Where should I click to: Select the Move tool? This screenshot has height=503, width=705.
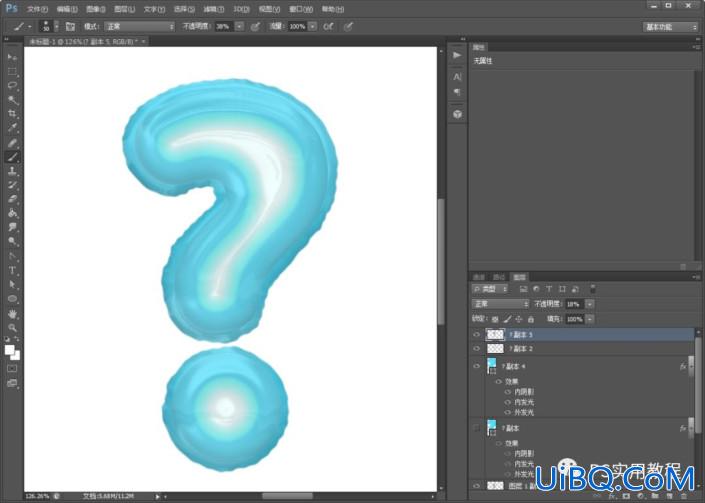[x=12, y=57]
